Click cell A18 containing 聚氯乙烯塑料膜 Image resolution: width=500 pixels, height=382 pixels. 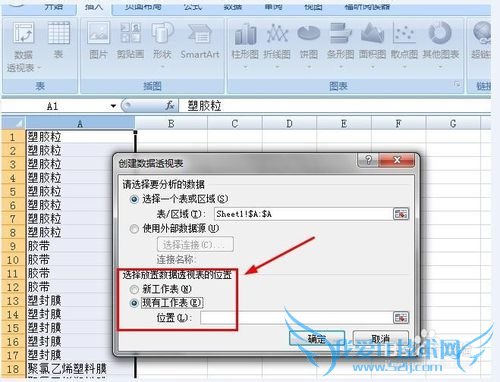tap(80, 369)
